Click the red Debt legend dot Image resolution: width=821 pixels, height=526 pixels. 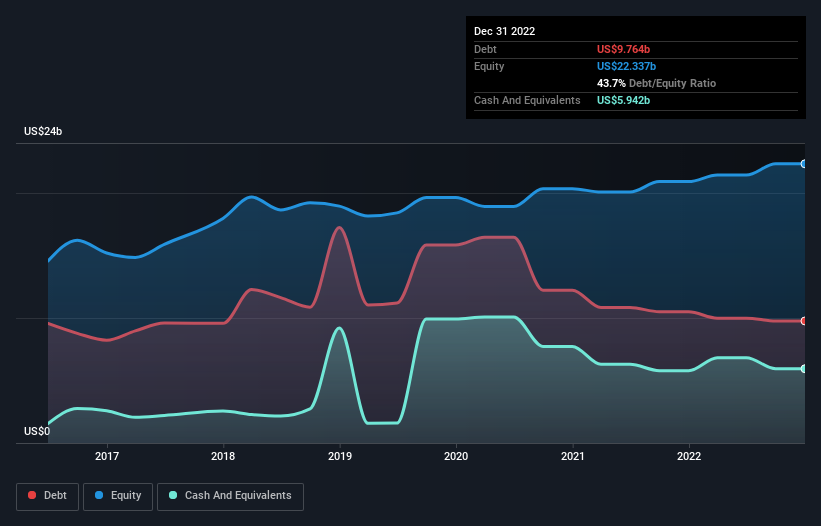(32, 495)
